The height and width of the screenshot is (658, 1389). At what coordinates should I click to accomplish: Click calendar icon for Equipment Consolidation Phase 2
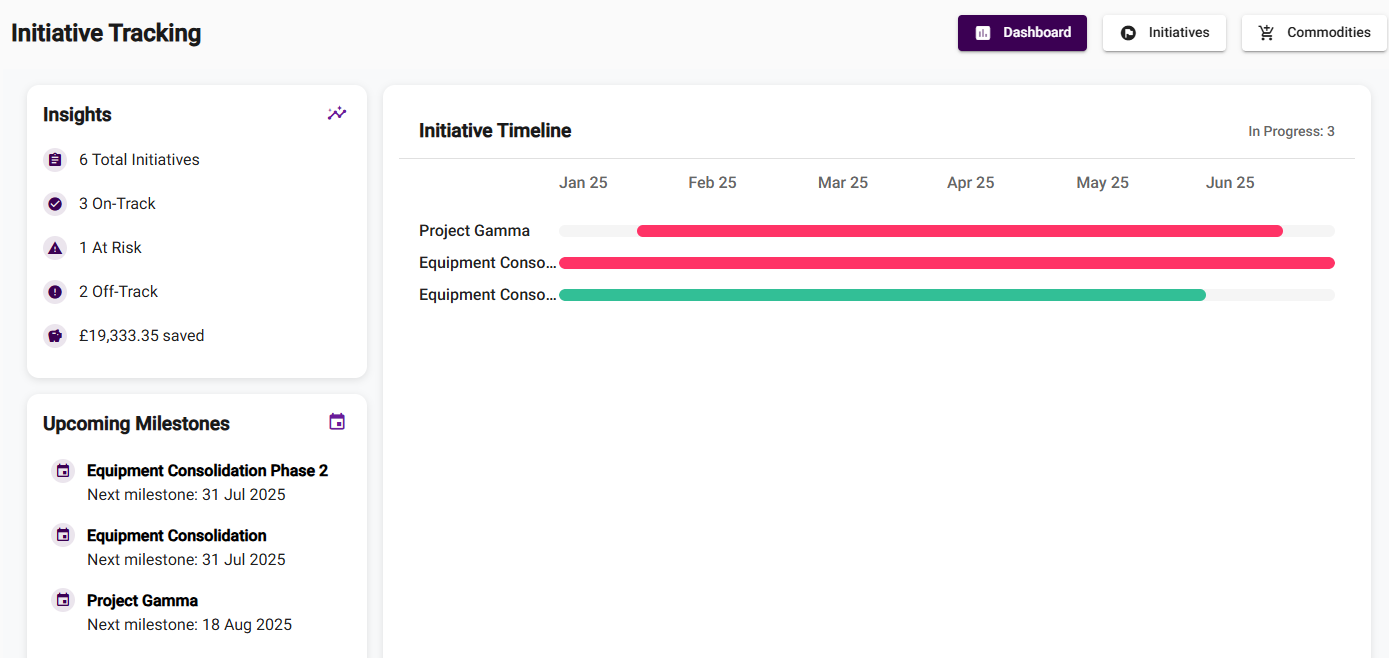point(63,471)
